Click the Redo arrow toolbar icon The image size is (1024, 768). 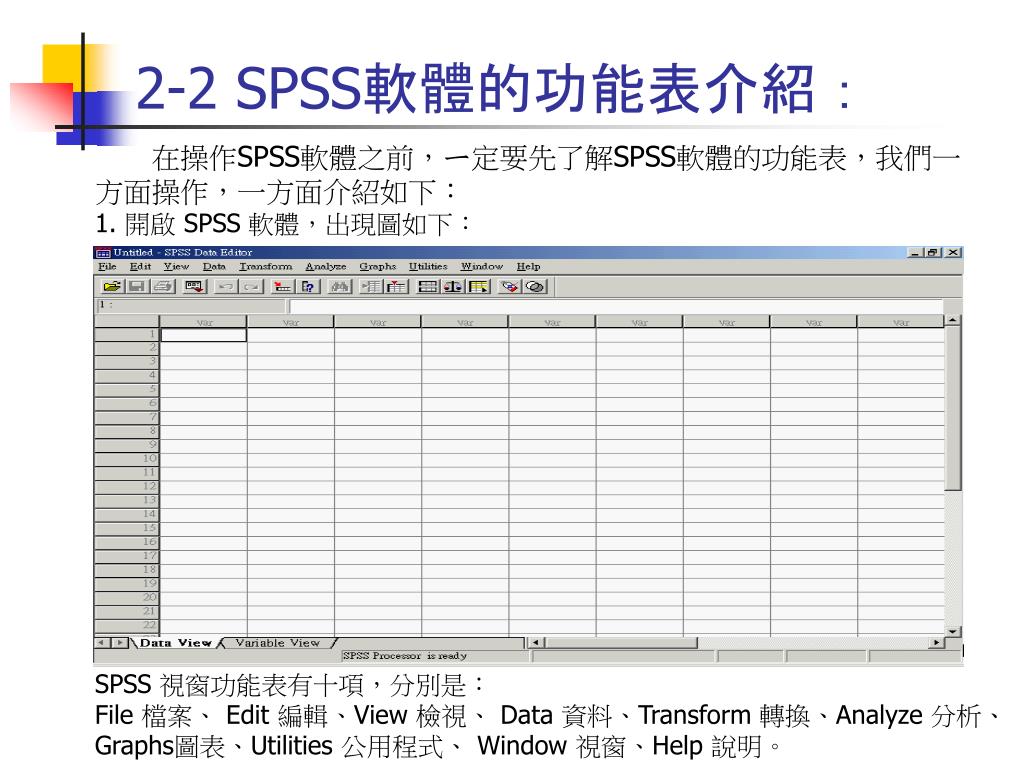coord(252,286)
